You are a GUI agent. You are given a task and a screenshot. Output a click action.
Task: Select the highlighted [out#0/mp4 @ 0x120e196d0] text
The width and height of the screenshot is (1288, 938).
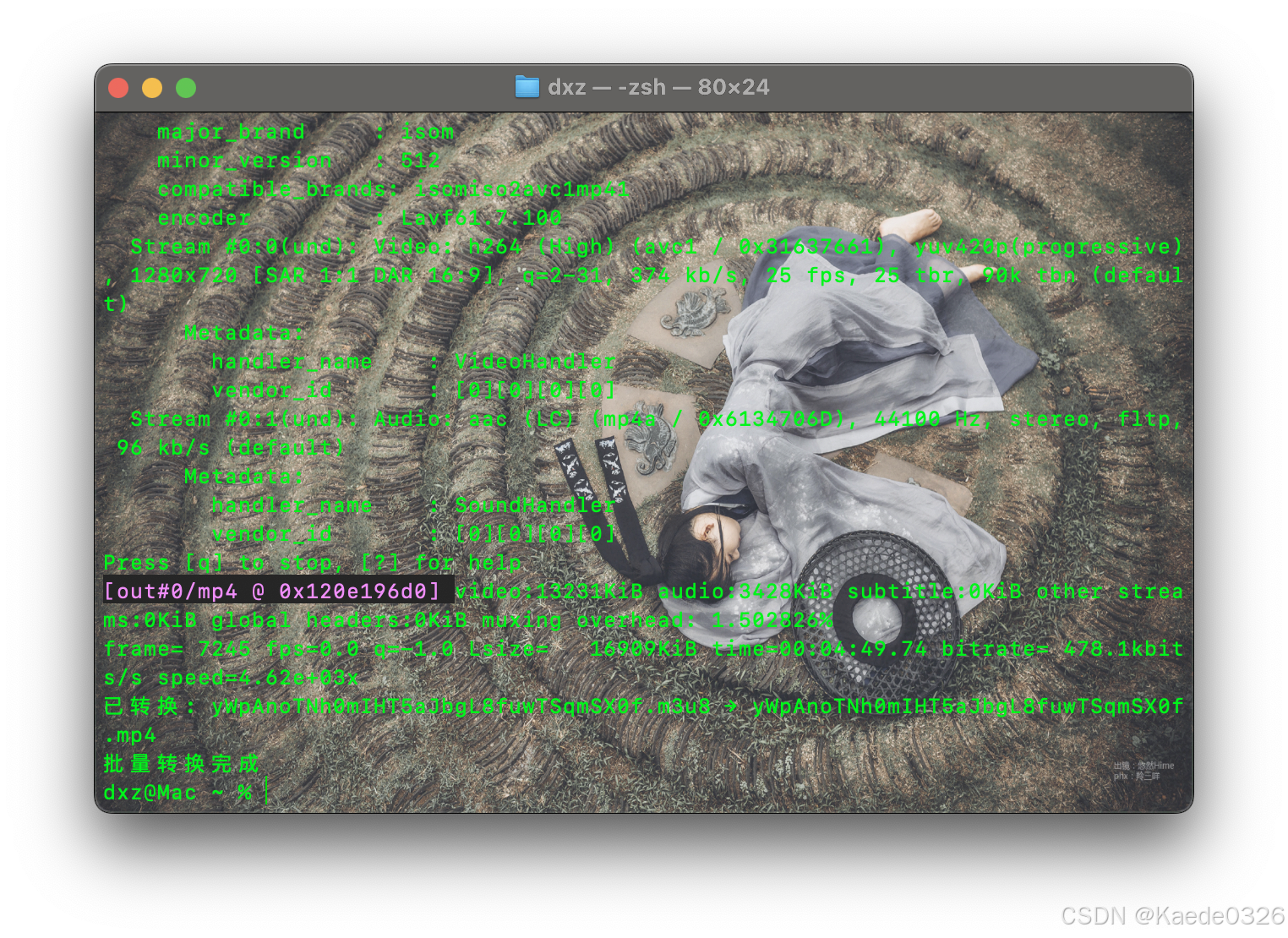(x=276, y=592)
